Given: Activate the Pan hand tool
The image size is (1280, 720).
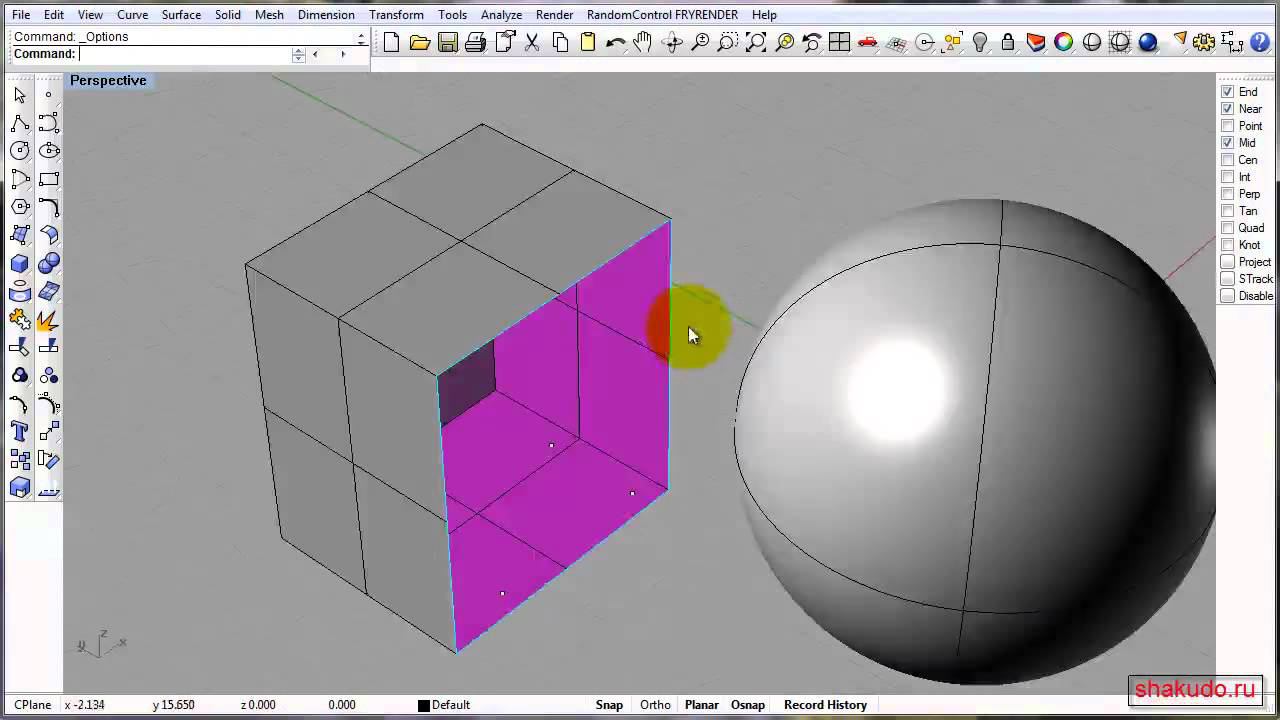Looking at the screenshot, I should pos(644,42).
